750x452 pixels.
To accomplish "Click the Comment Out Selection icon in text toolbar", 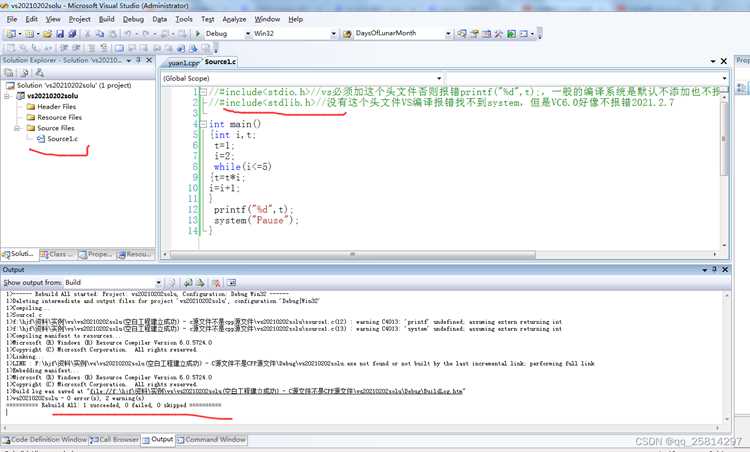I will coord(91,48).
